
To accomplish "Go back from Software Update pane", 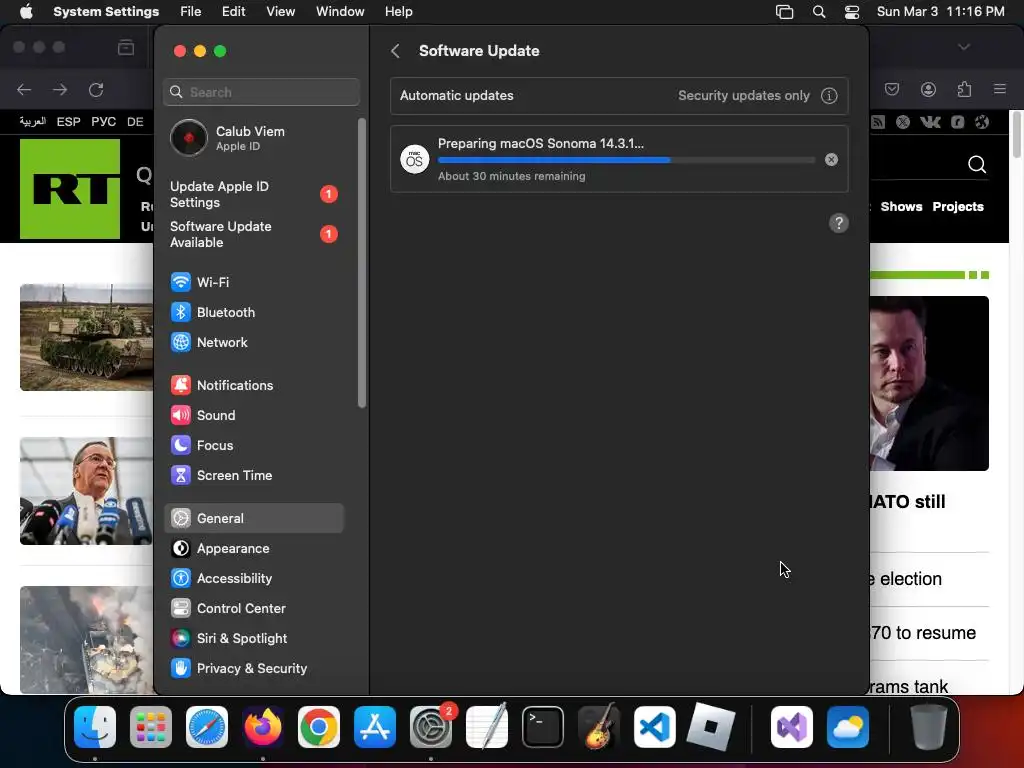I will pyautogui.click(x=395, y=51).
